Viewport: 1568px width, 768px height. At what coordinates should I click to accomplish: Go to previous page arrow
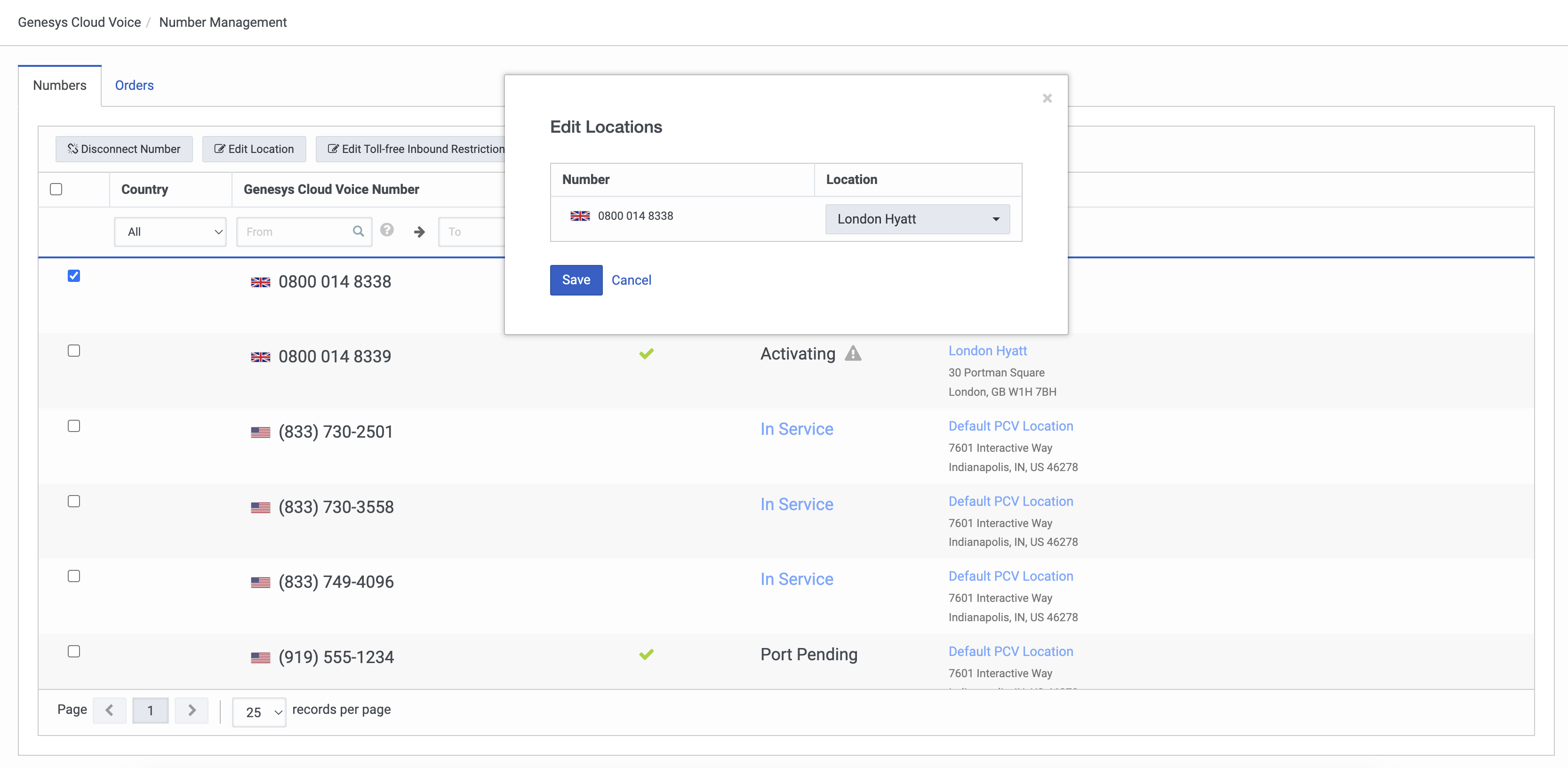110,710
